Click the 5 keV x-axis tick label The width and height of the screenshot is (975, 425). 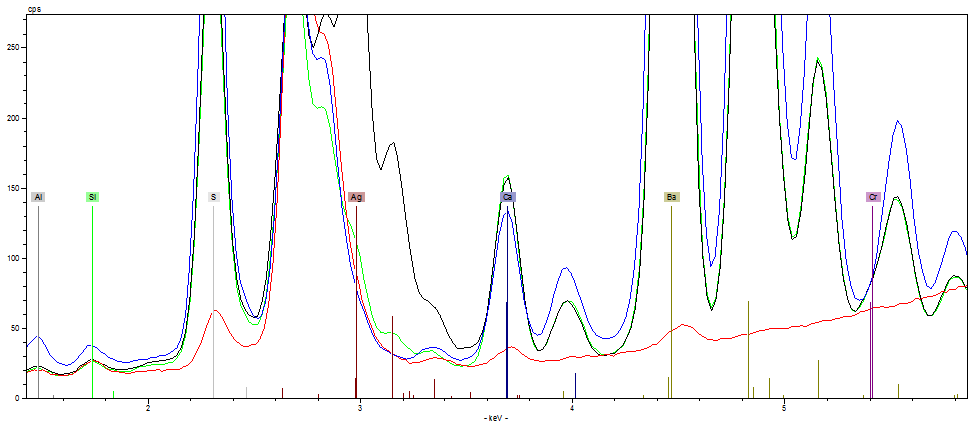pyautogui.click(x=784, y=407)
